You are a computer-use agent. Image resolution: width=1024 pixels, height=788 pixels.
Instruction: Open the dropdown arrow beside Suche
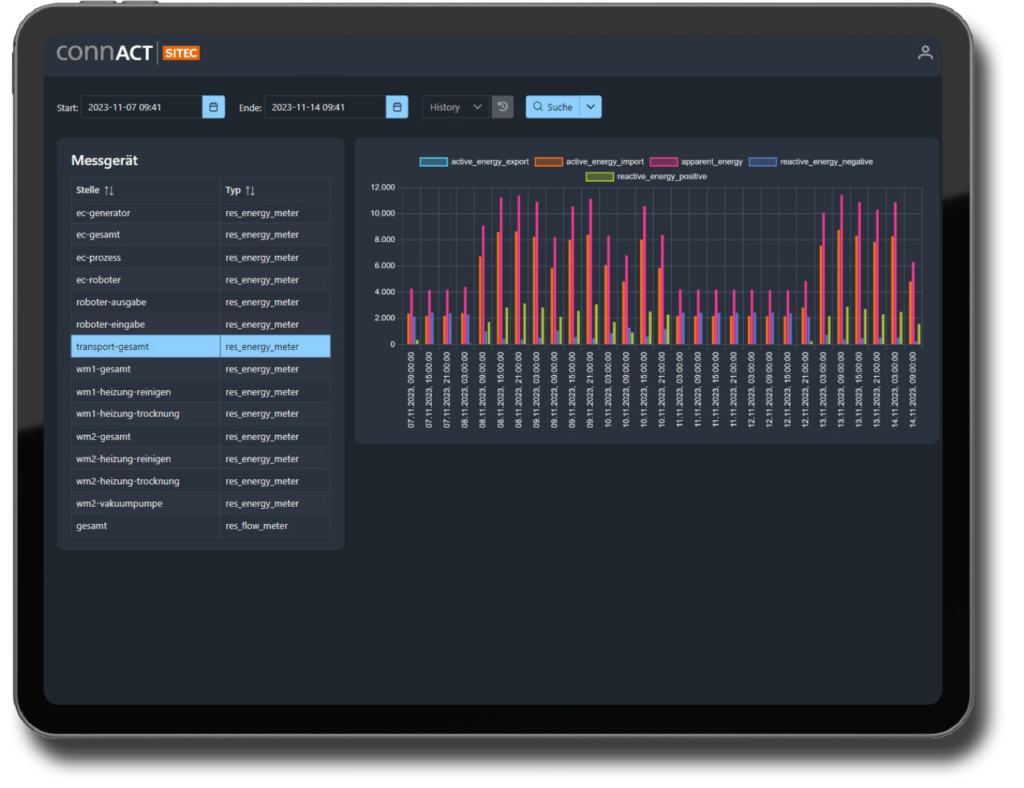click(x=590, y=107)
